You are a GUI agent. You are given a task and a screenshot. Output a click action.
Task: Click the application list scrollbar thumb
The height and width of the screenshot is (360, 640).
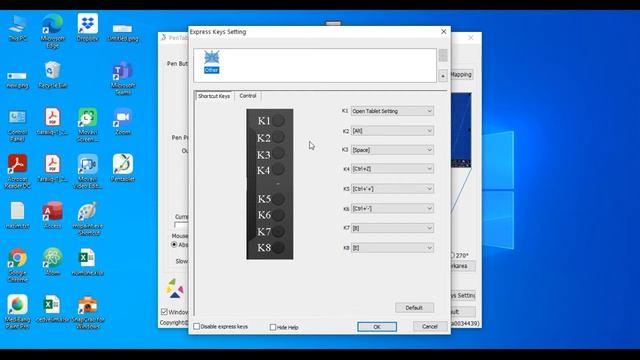[x=443, y=55]
